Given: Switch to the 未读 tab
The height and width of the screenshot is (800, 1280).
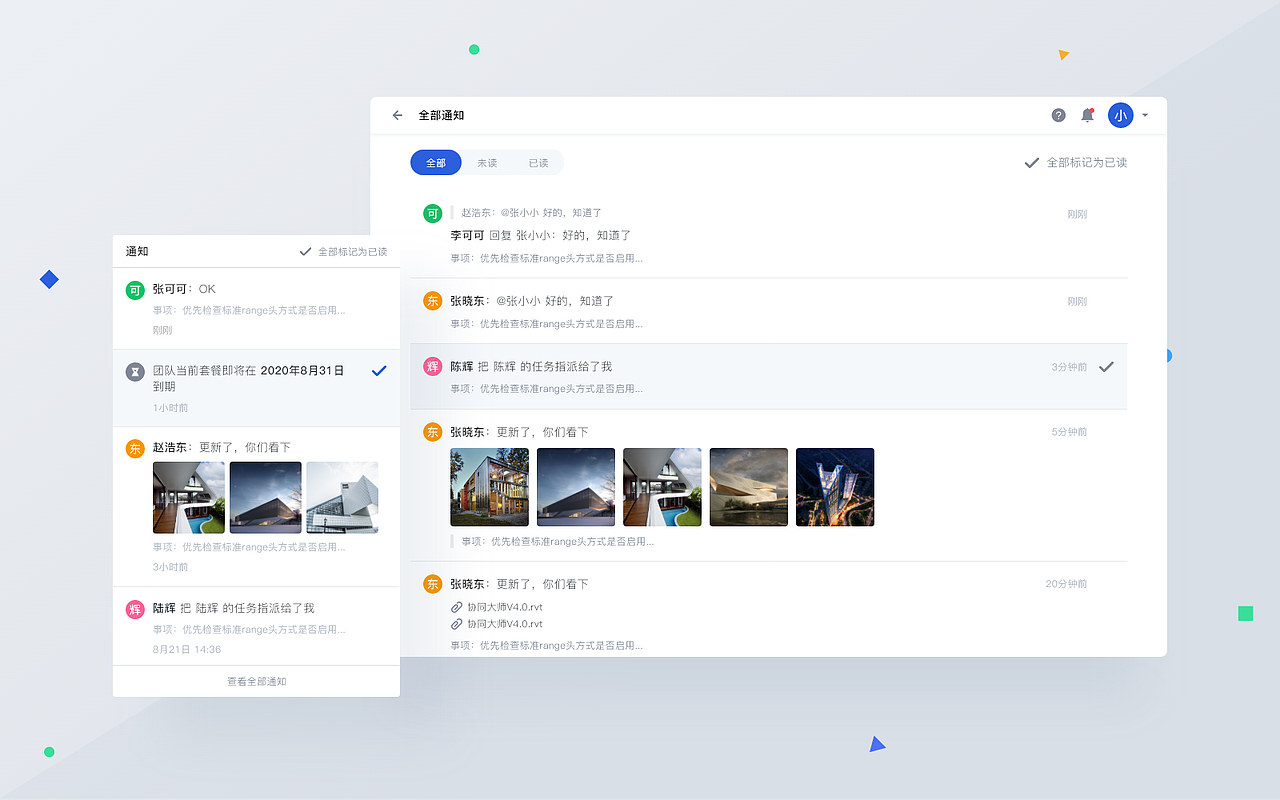Looking at the screenshot, I should click(x=487, y=162).
